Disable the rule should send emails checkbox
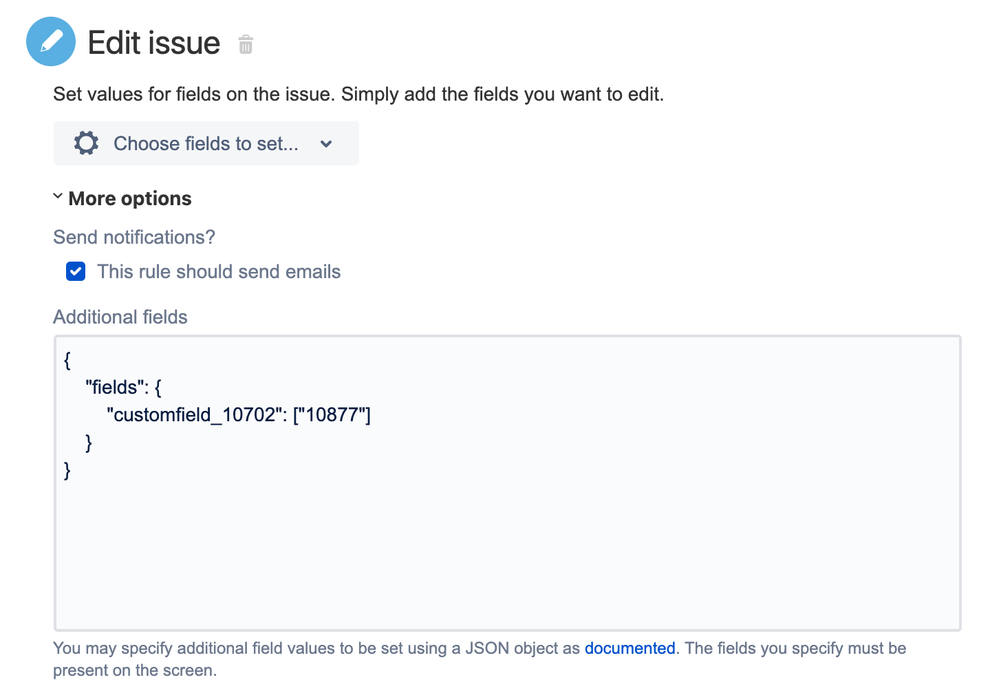This screenshot has height=698, width=999. tap(75, 271)
